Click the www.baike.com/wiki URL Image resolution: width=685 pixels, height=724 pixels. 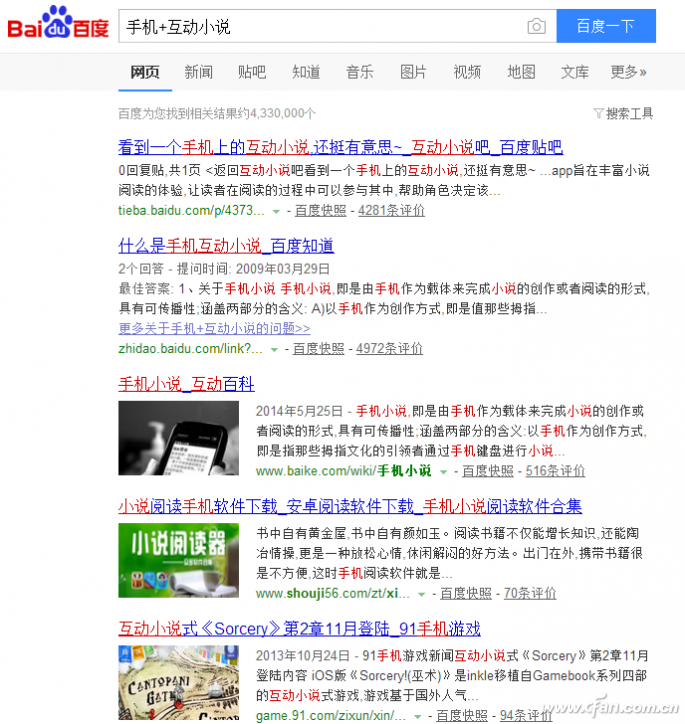point(343,471)
